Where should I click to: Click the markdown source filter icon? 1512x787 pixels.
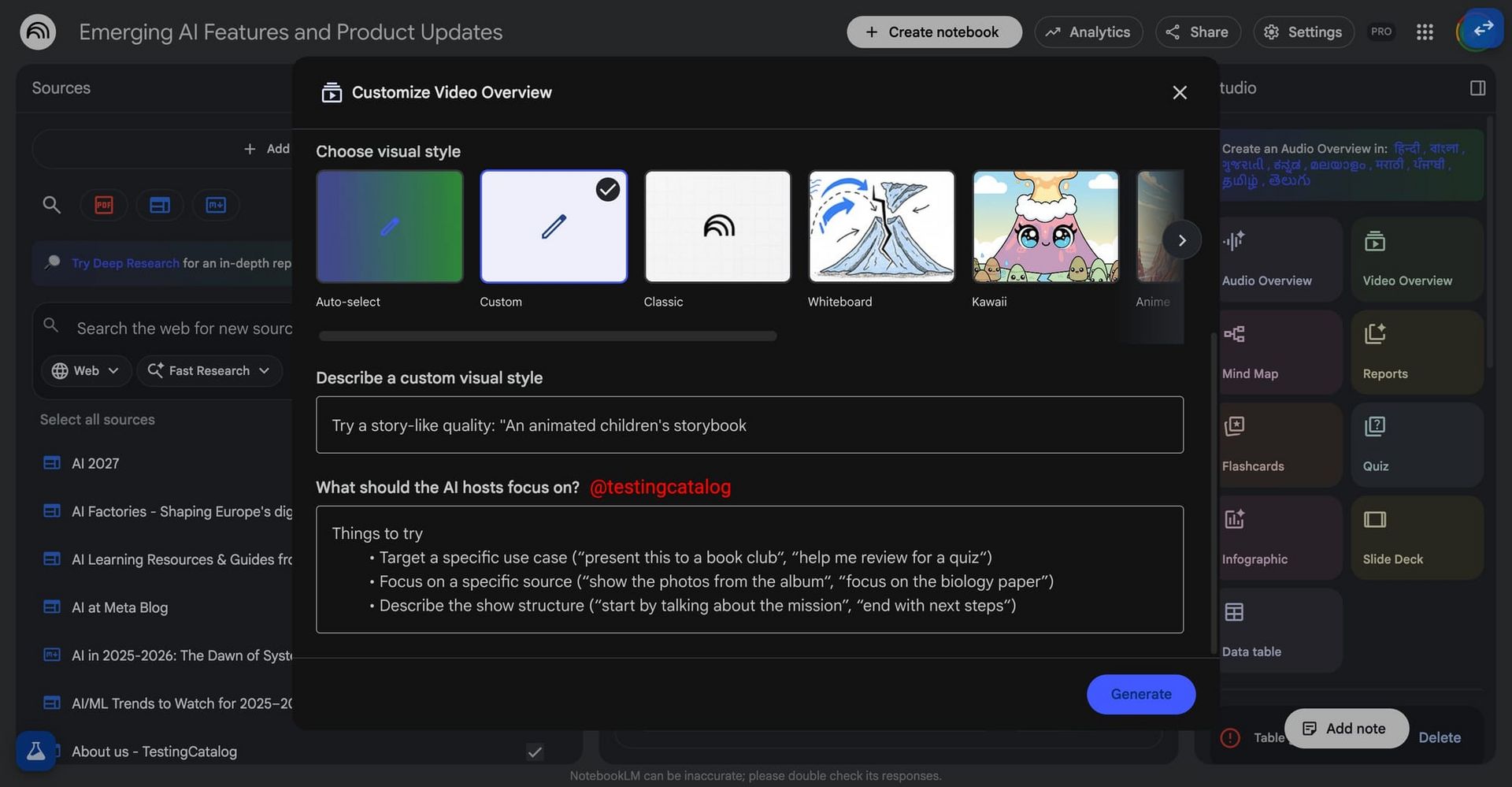(x=216, y=205)
